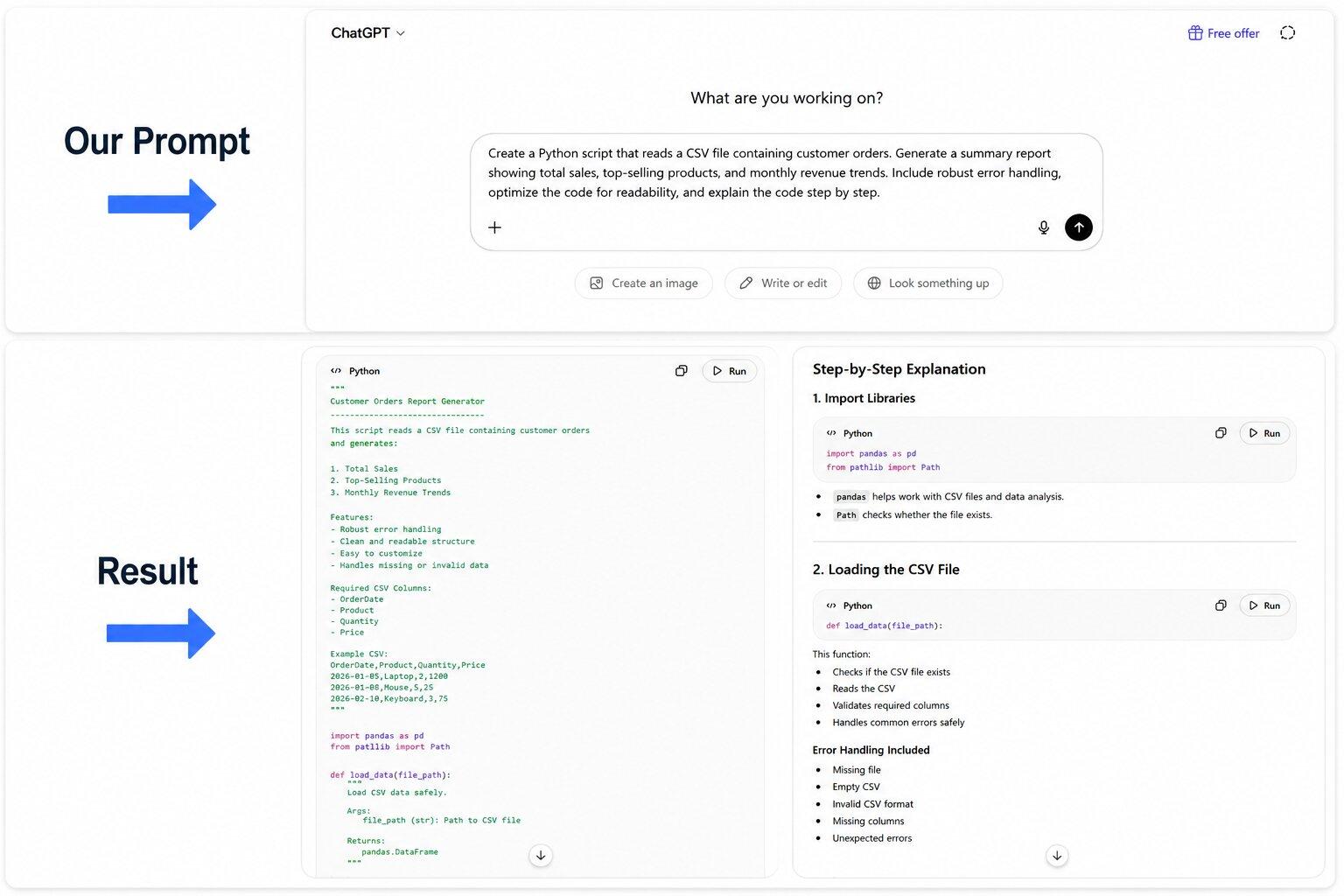Click the code icon in load_data snippet header
1344x896 pixels.
(x=831, y=605)
